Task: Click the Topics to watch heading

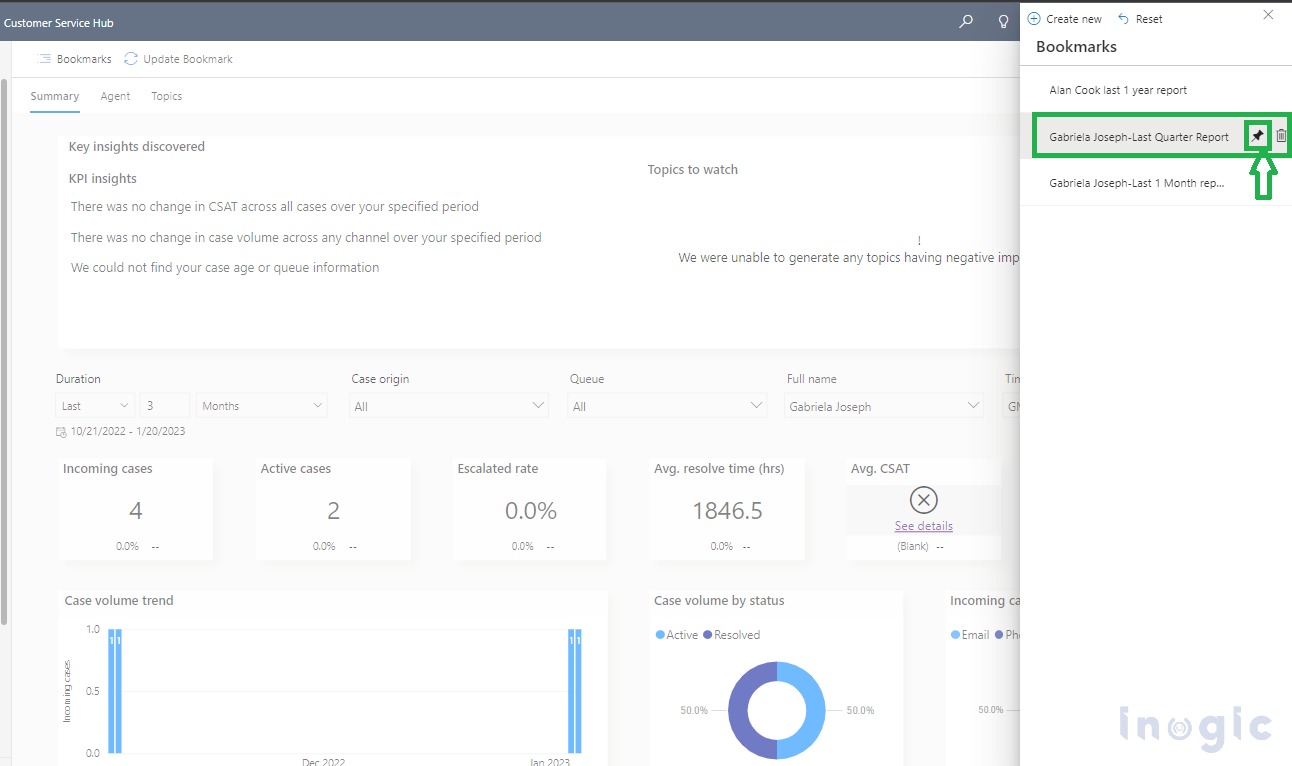Action: [693, 170]
